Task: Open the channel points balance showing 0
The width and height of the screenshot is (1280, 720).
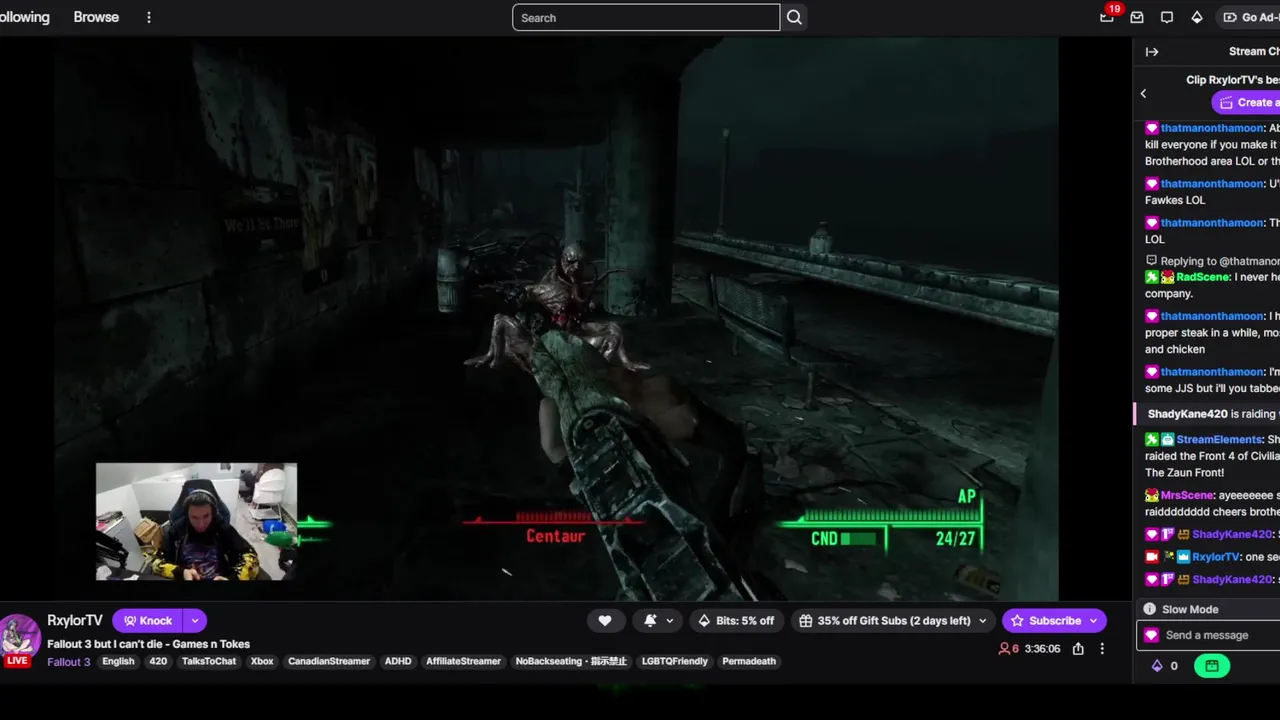Action: (x=1164, y=665)
